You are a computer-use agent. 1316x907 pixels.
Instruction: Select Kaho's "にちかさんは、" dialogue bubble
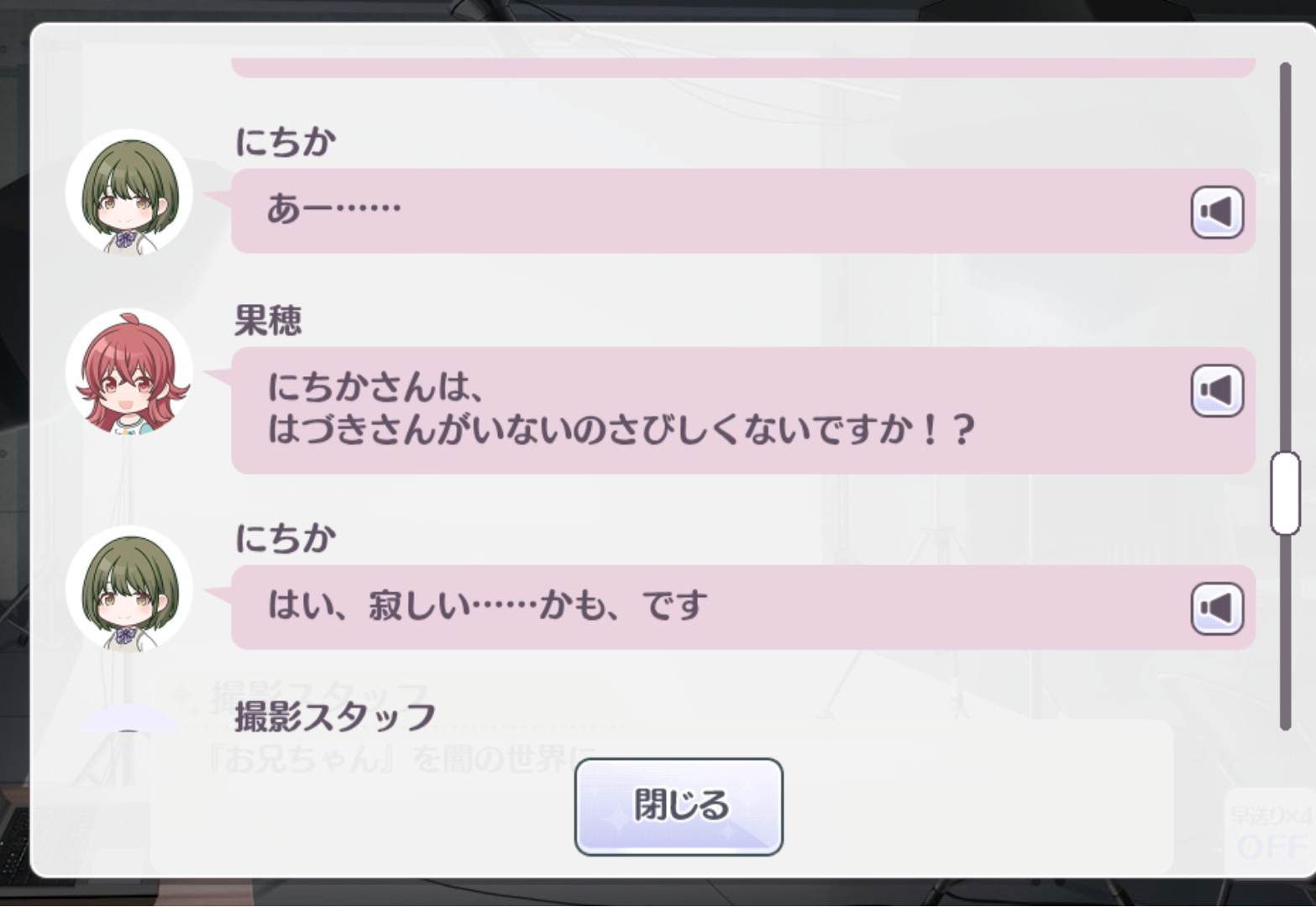(743, 411)
